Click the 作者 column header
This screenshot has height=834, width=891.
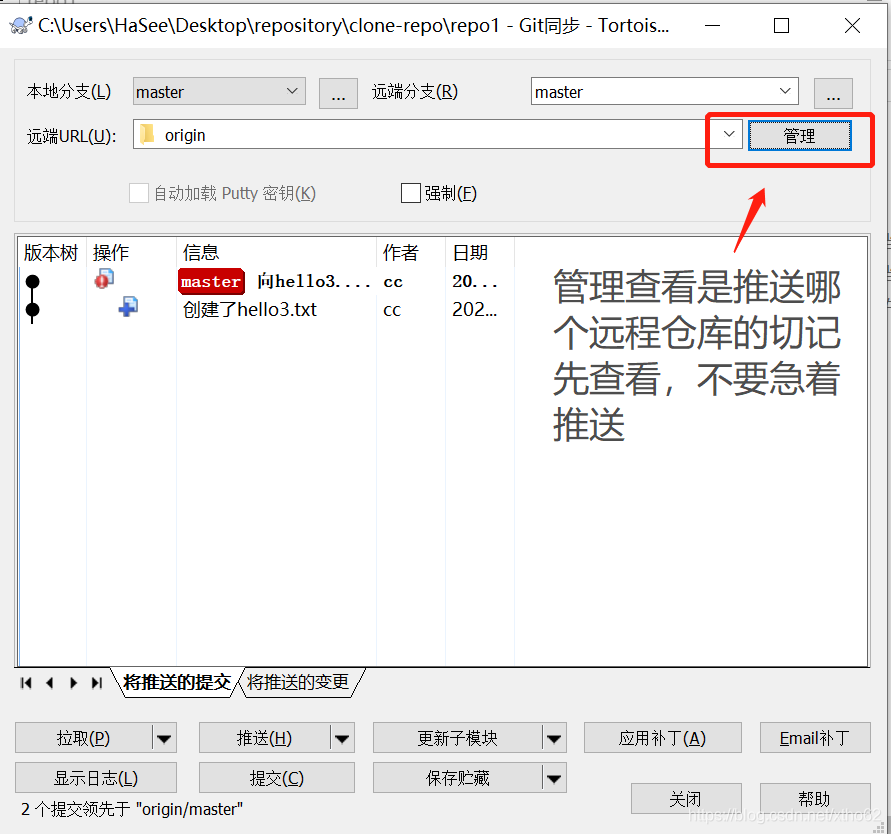point(411,252)
